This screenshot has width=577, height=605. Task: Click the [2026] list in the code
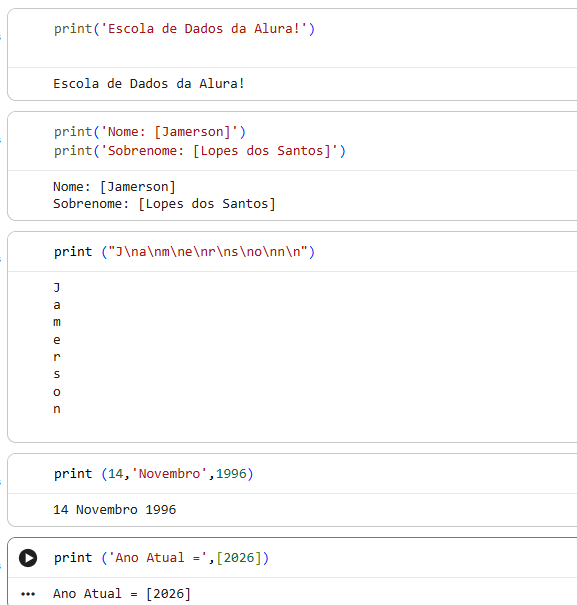(x=239, y=558)
